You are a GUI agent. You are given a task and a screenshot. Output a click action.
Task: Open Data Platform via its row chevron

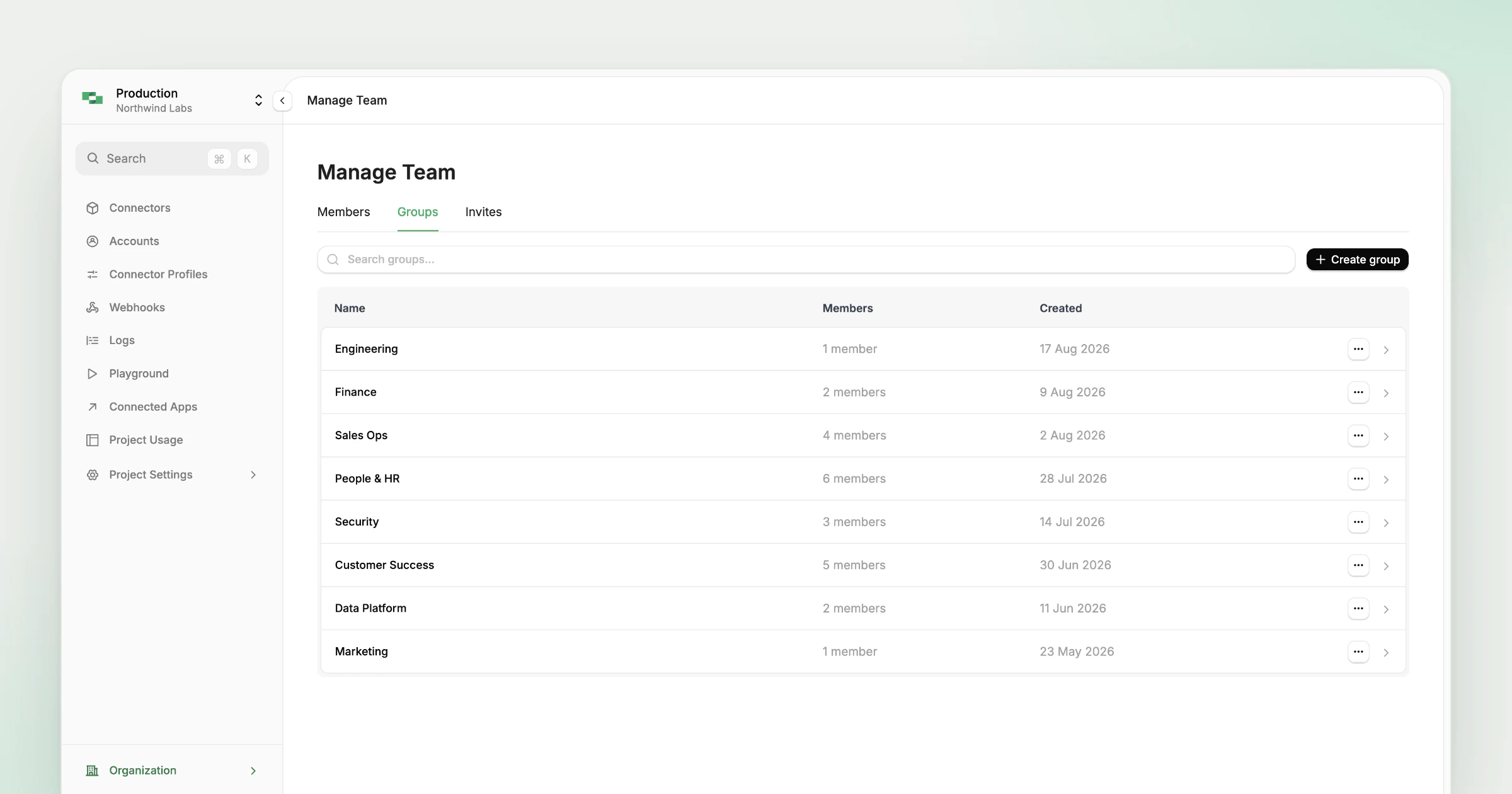click(1386, 609)
